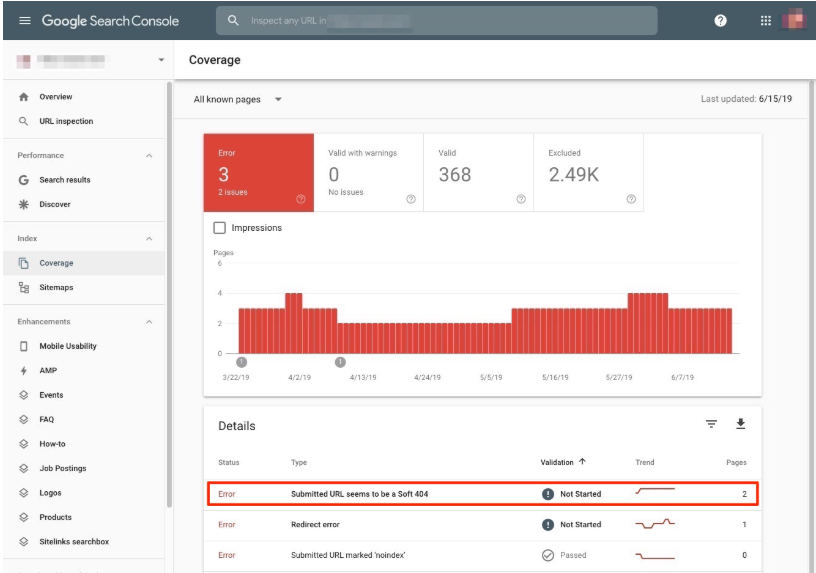The width and height of the screenshot is (816, 573).
Task: Open the hamburger main menu
Action: click(24, 21)
